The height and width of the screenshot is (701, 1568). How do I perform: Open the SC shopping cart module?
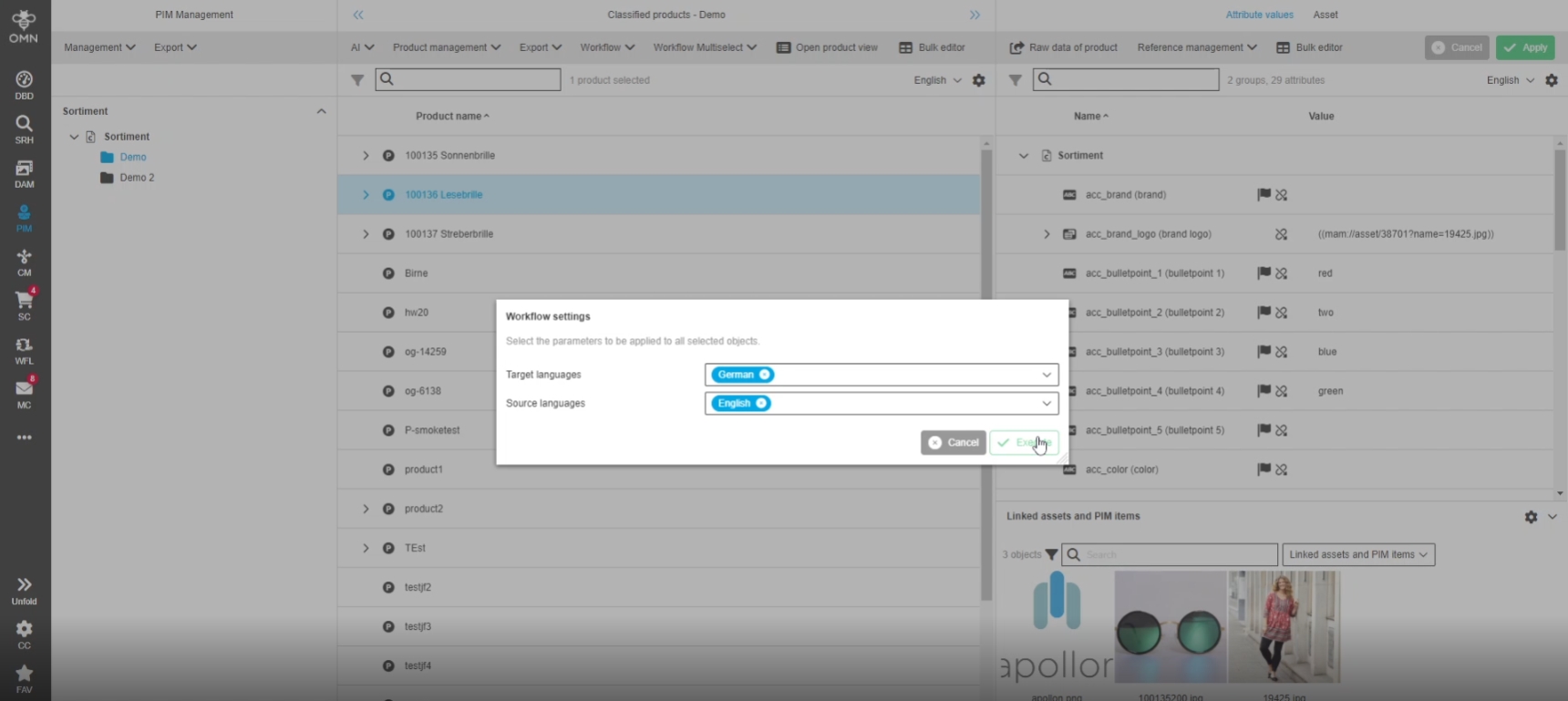[x=25, y=306]
